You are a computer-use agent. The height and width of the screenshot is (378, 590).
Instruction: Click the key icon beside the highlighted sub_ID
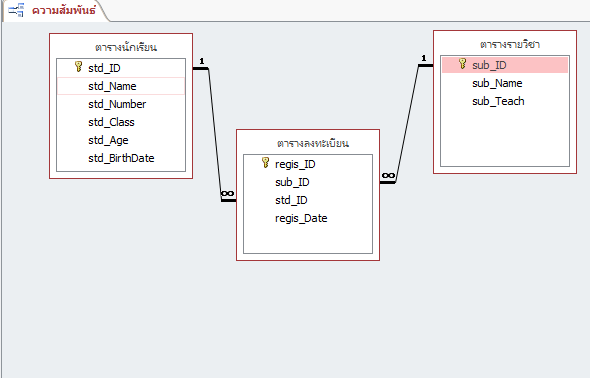(462, 64)
